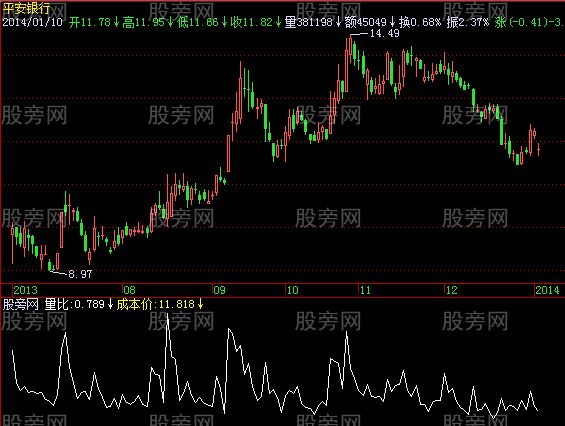Click the yellow arrow after 成本价:11.818
This screenshot has width=565, height=426.
201,304
